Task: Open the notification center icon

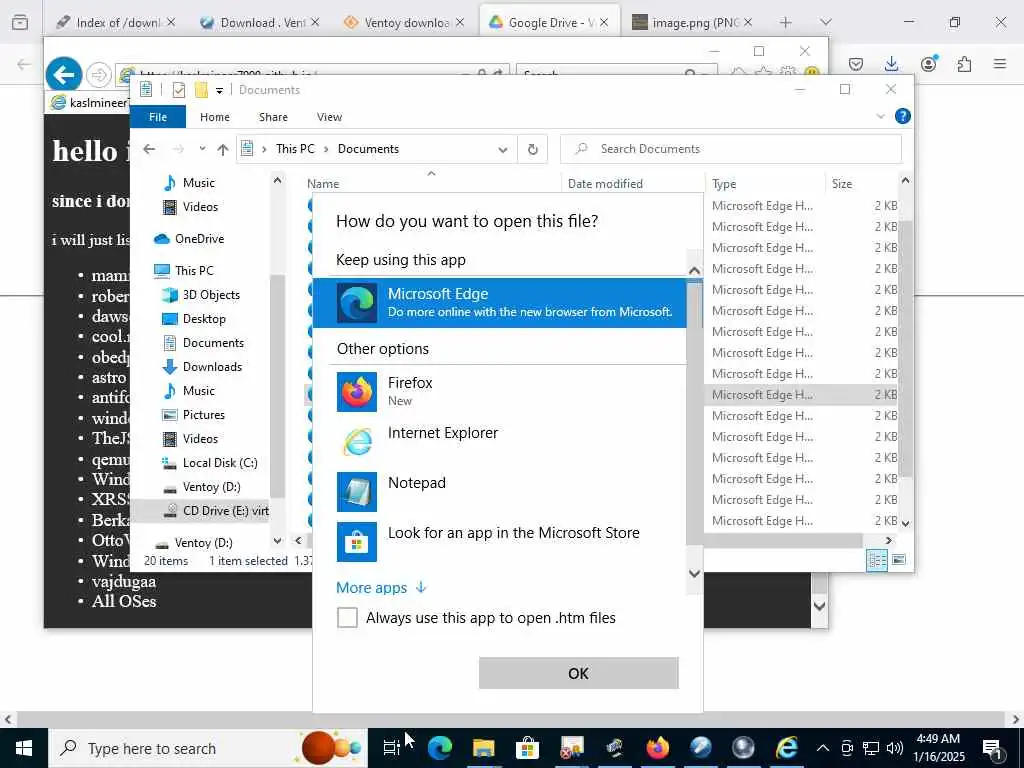Action: [991, 748]
